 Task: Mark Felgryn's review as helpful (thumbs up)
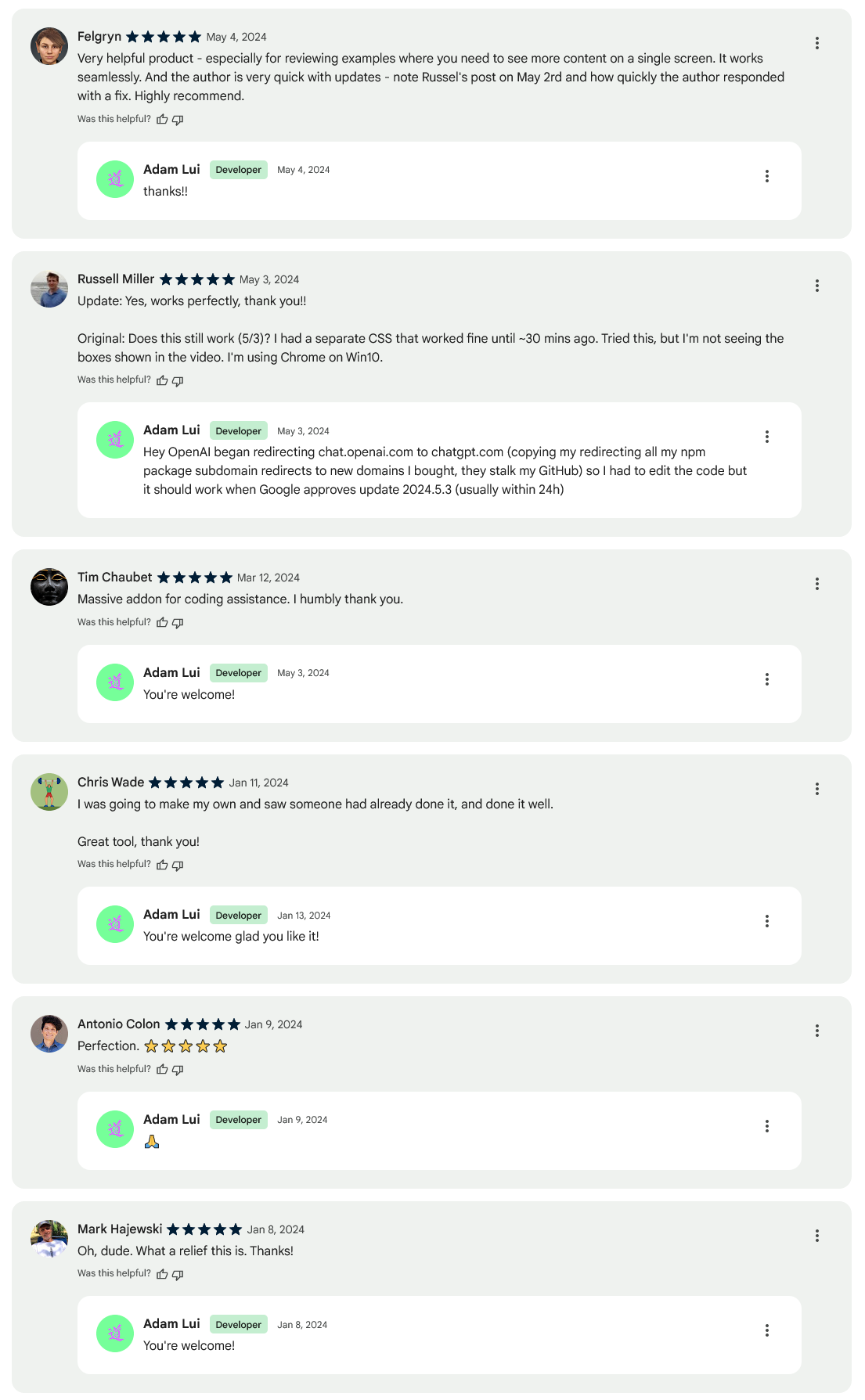pos(162,120)
